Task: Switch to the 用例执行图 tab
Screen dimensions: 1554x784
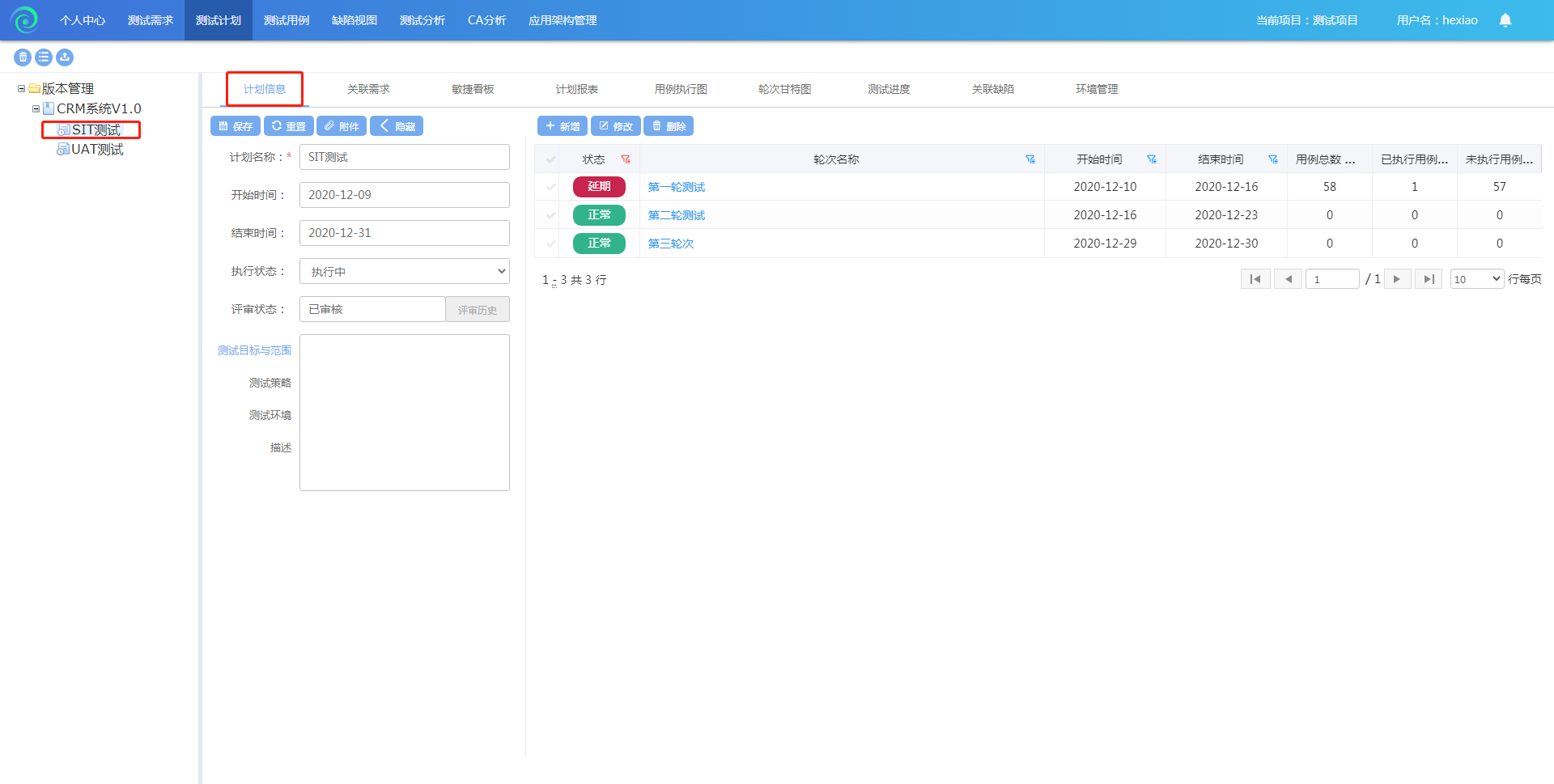Action: pyautogui.click(x=681, y=89)
